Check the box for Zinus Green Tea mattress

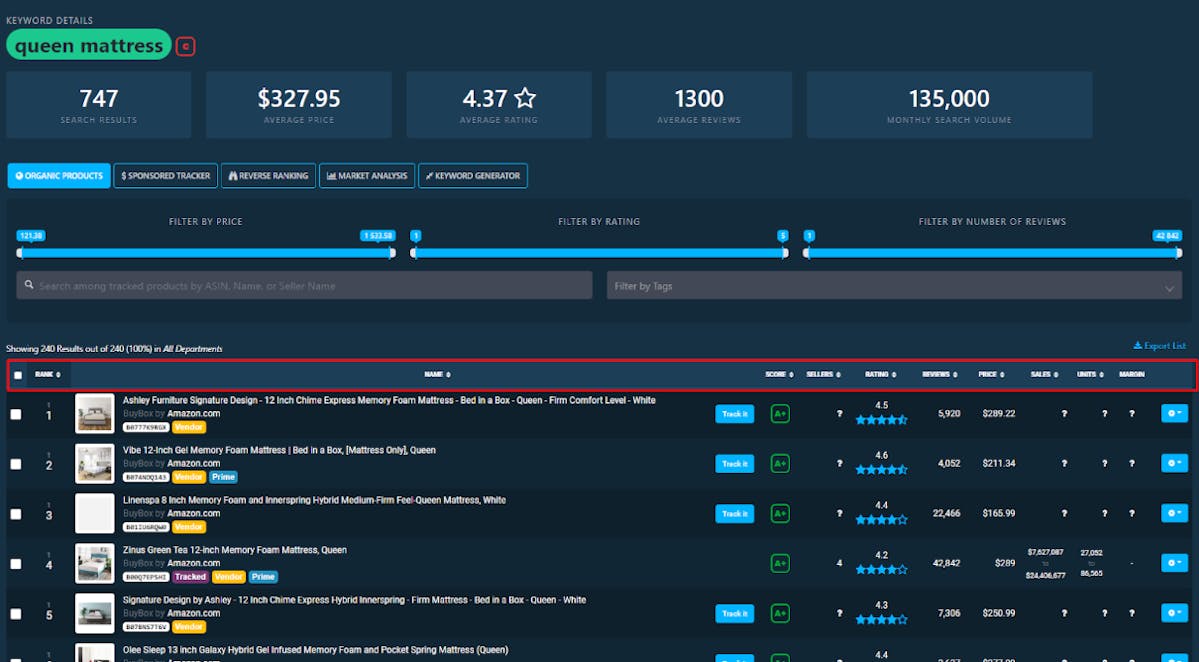pyautogui.click(x=16, y=564)
